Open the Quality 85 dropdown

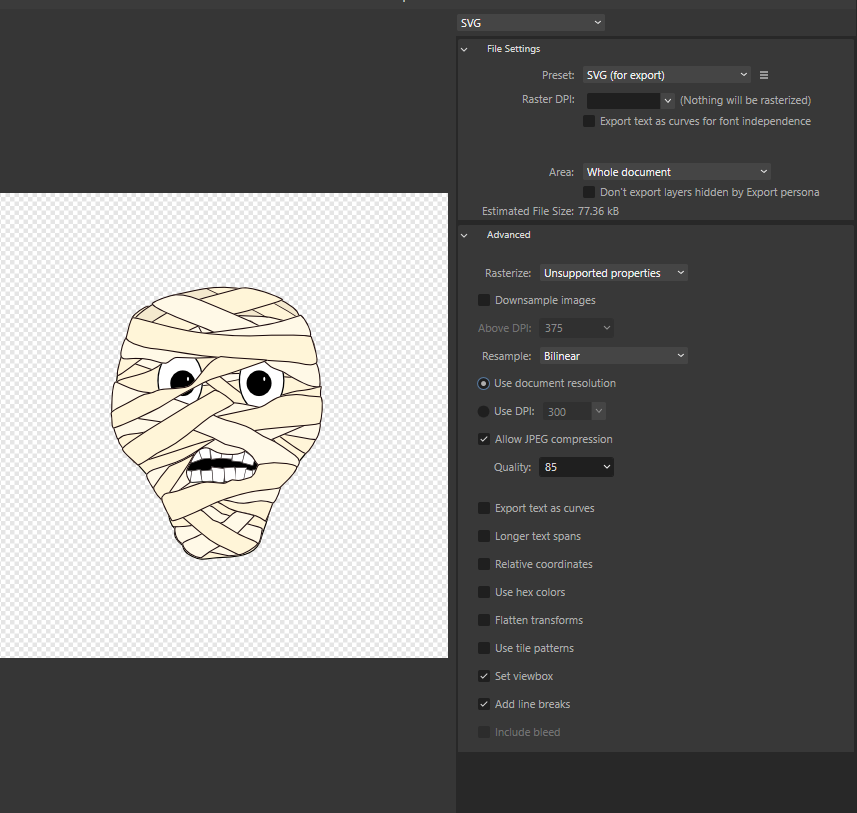(x=576, y=467)
